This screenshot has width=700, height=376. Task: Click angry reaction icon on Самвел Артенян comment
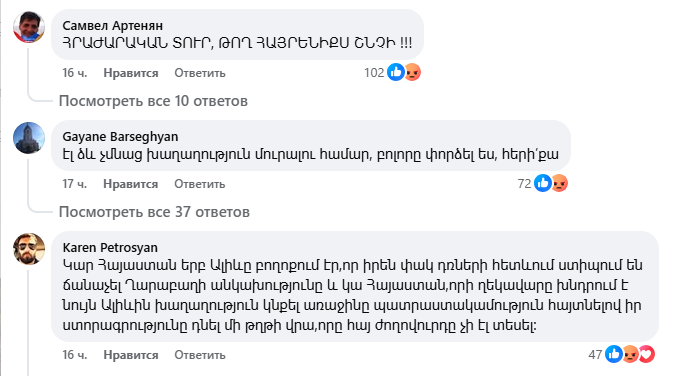pyautogui.click(x=412, y=72)
